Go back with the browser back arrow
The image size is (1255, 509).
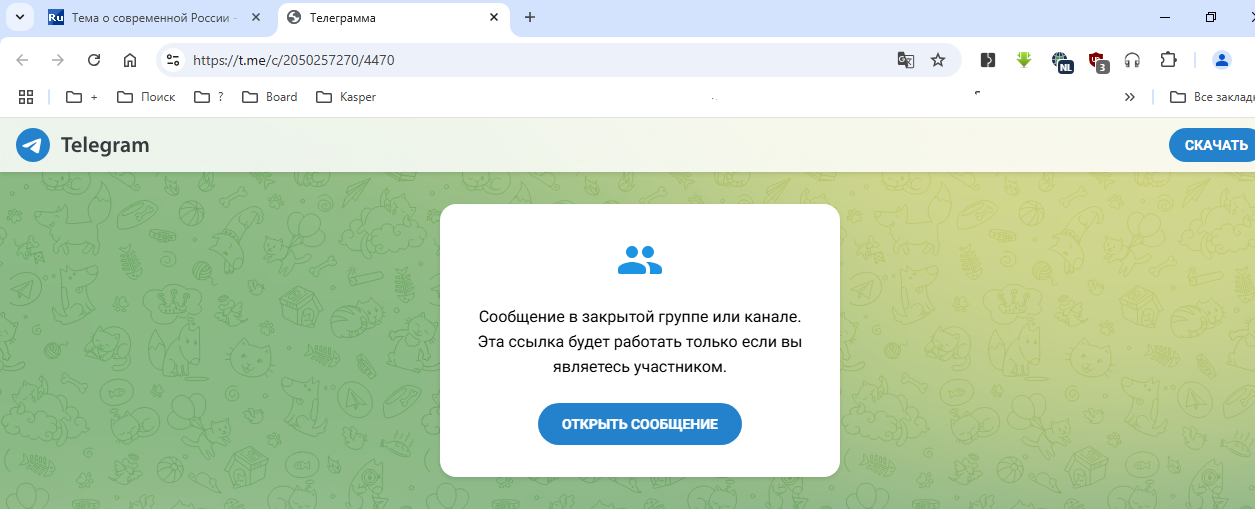click(22, 60)
